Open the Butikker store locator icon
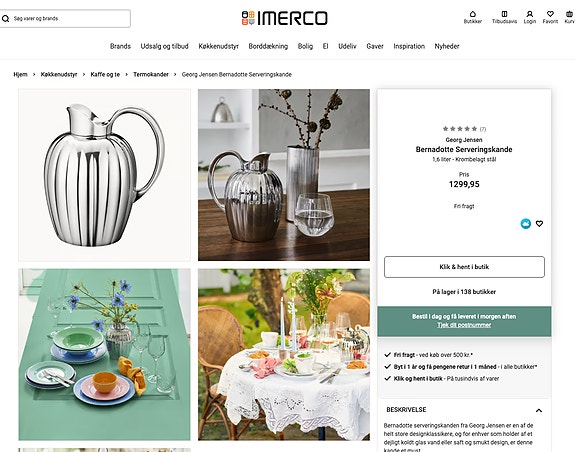 coord(473,14)
